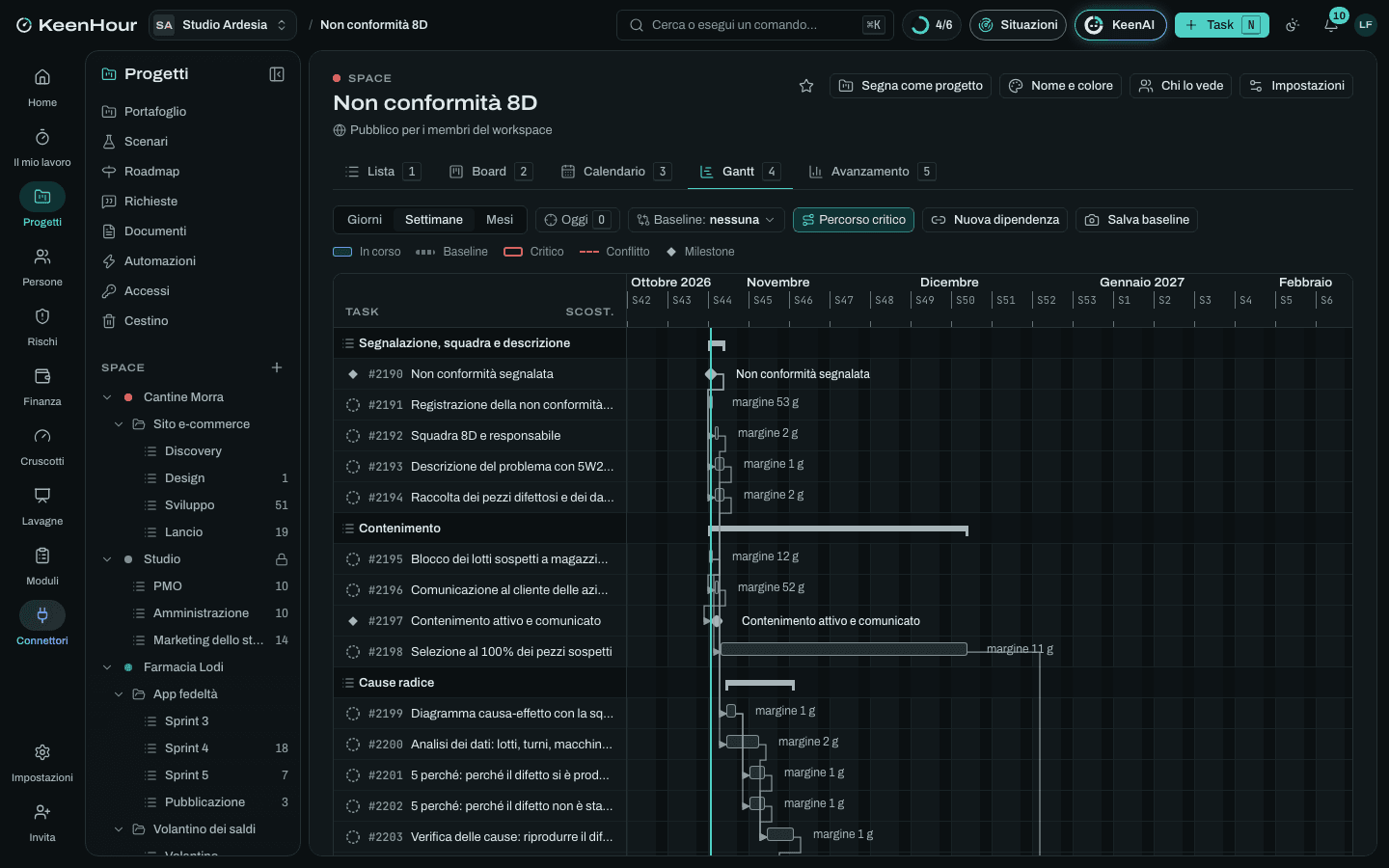Click Non conformità segnalata milestone diamond

(x=711, y=374)
